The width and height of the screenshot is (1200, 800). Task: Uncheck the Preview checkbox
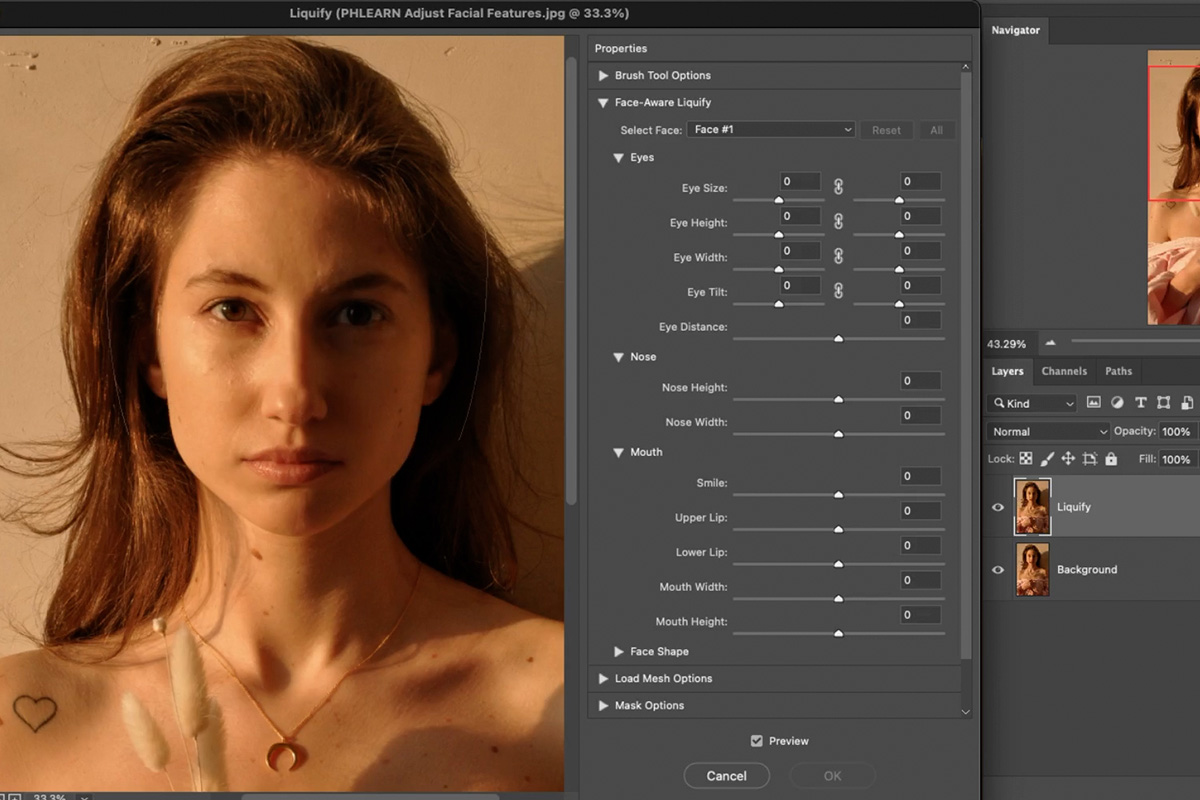(x=757, y=741)
